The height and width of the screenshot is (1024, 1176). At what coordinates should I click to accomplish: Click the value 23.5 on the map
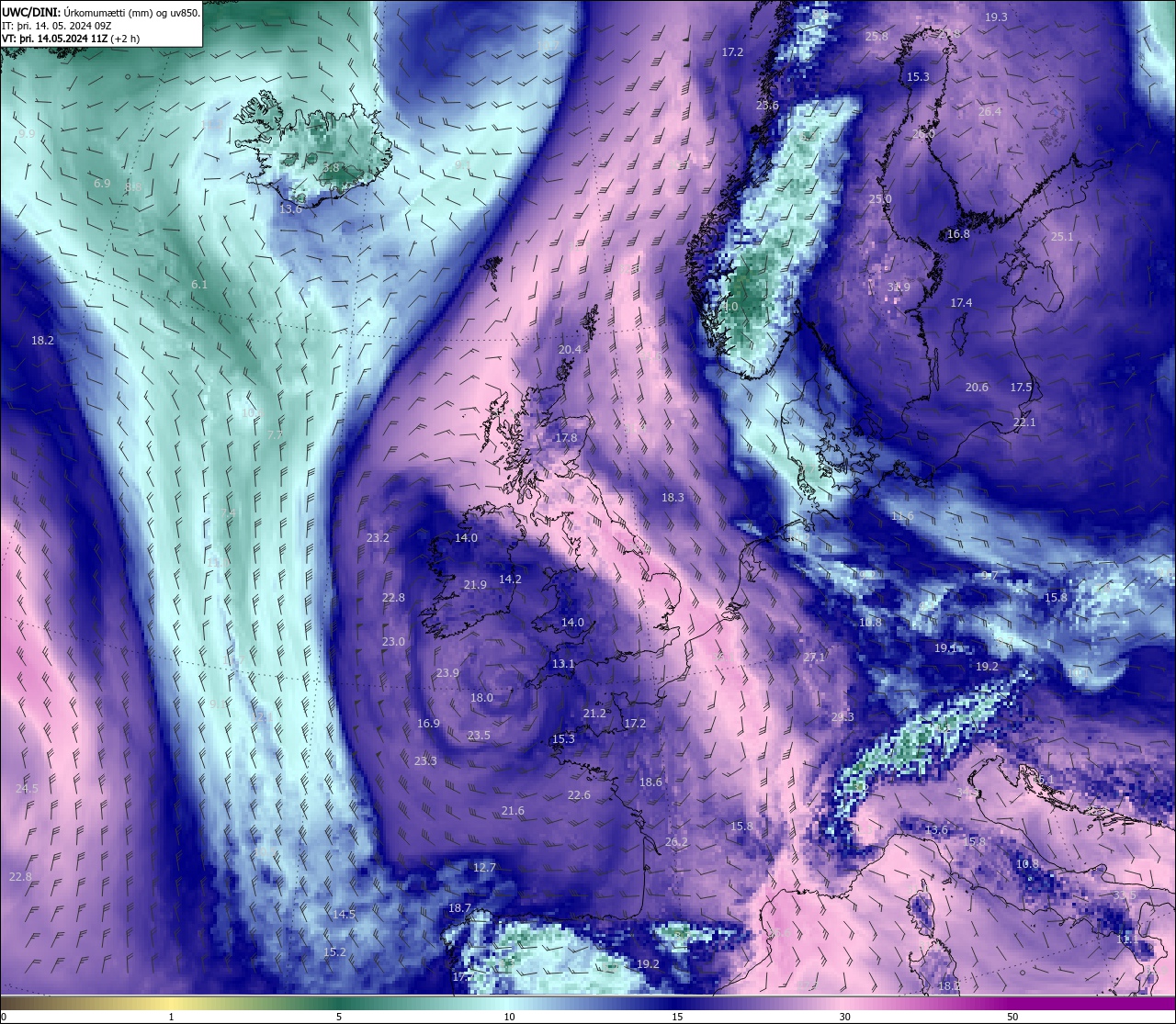tap(479, 736)
